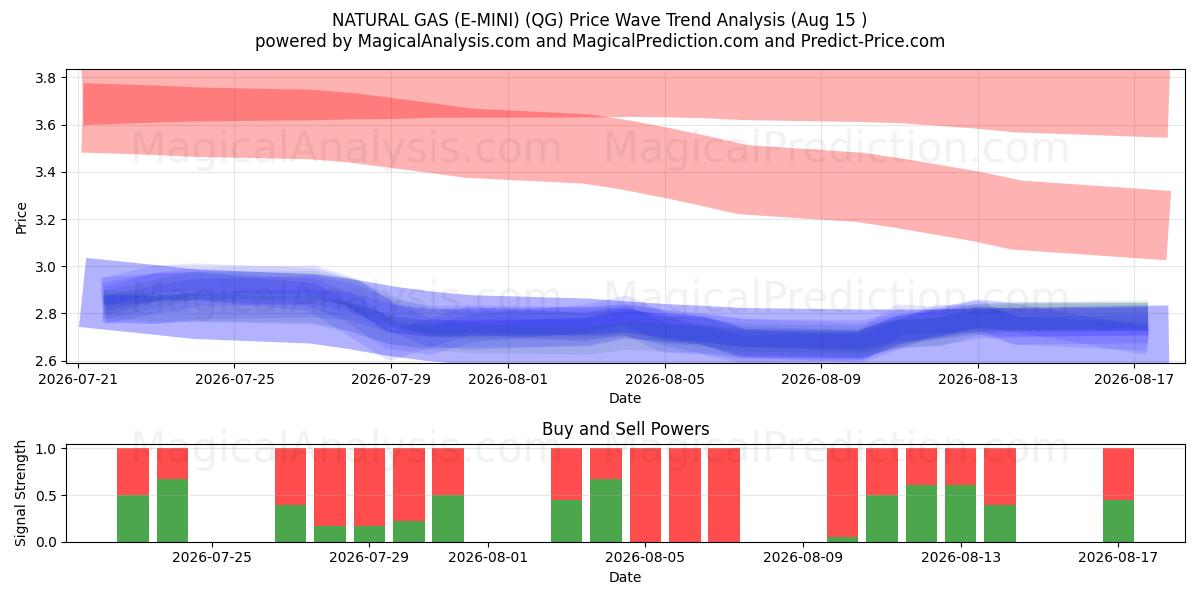
Task: Click the 2026-08-01 date tick on the price chart
Action: click(x=508, y=379)
